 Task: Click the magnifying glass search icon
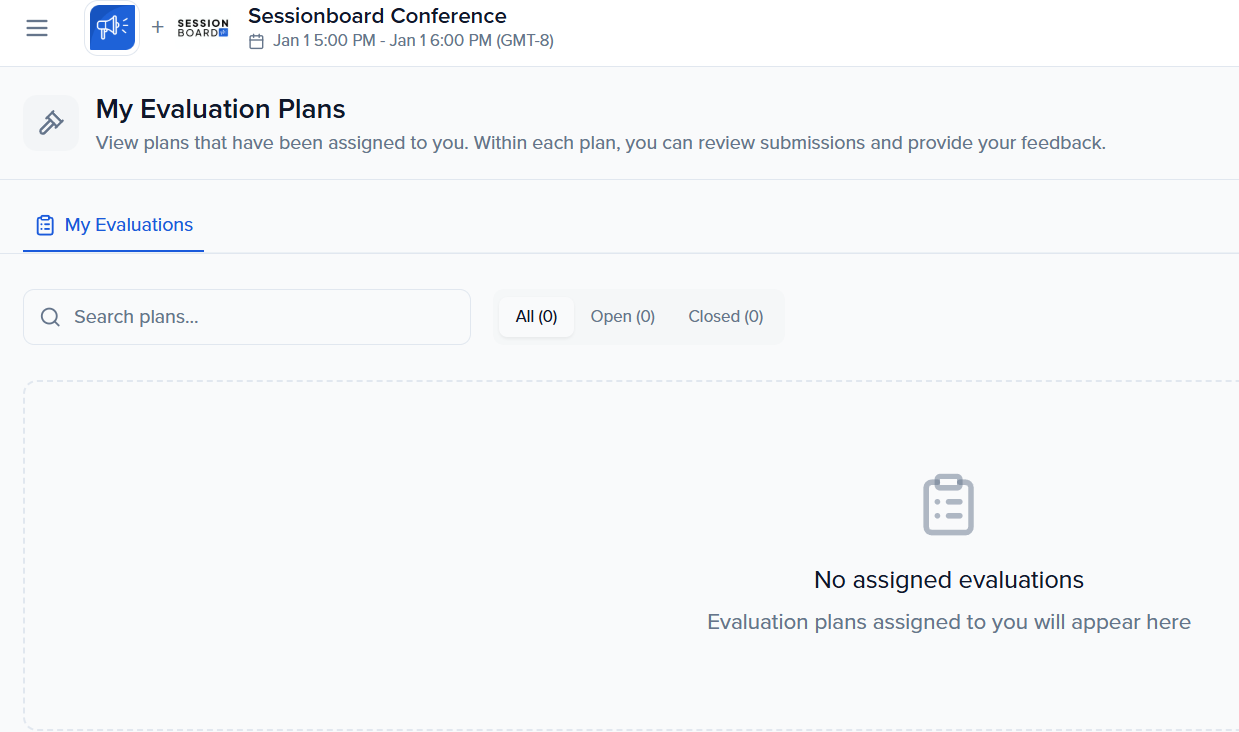pyautogui.click(x=50, y=317)
